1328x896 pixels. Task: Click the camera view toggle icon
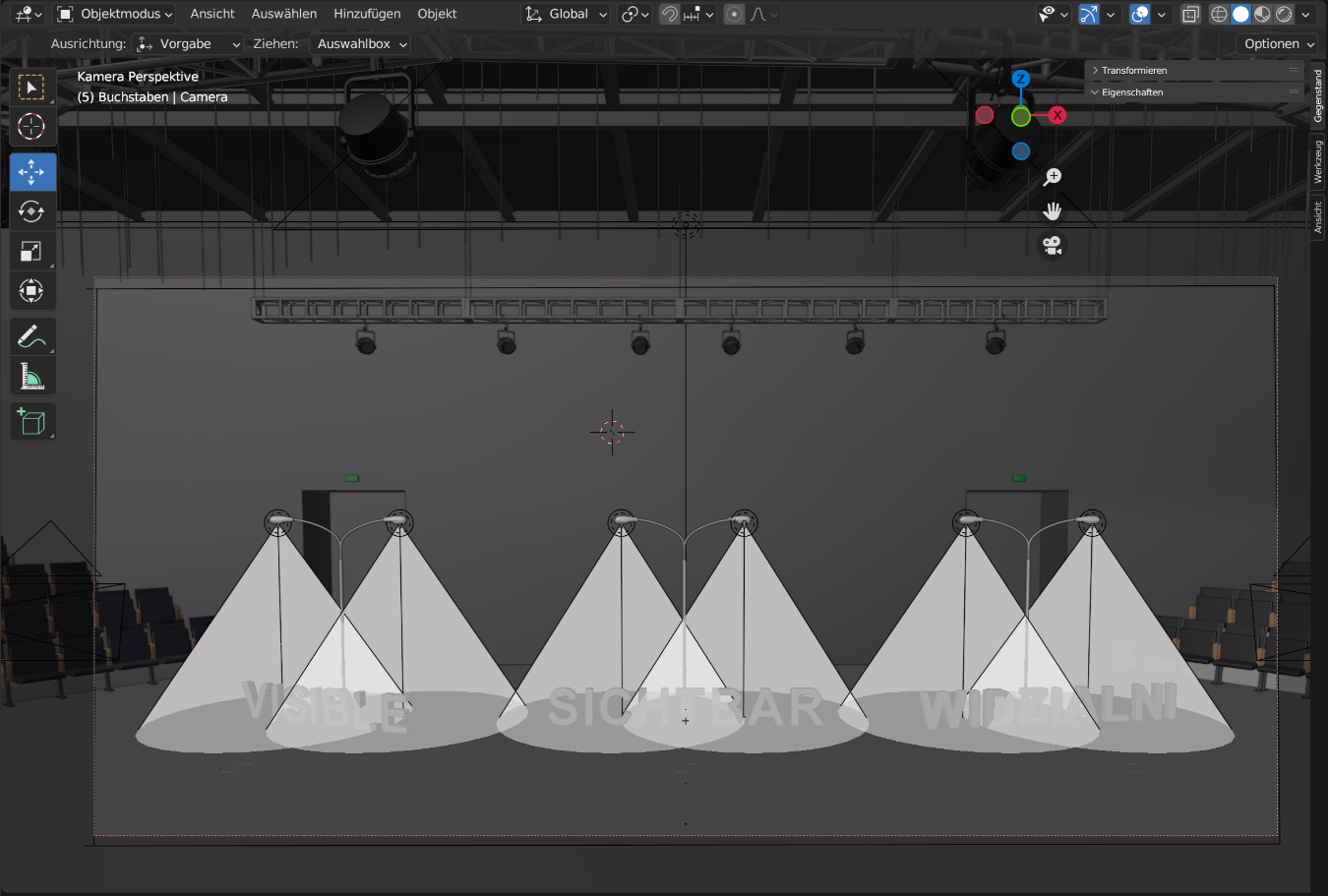point(1052,246)
